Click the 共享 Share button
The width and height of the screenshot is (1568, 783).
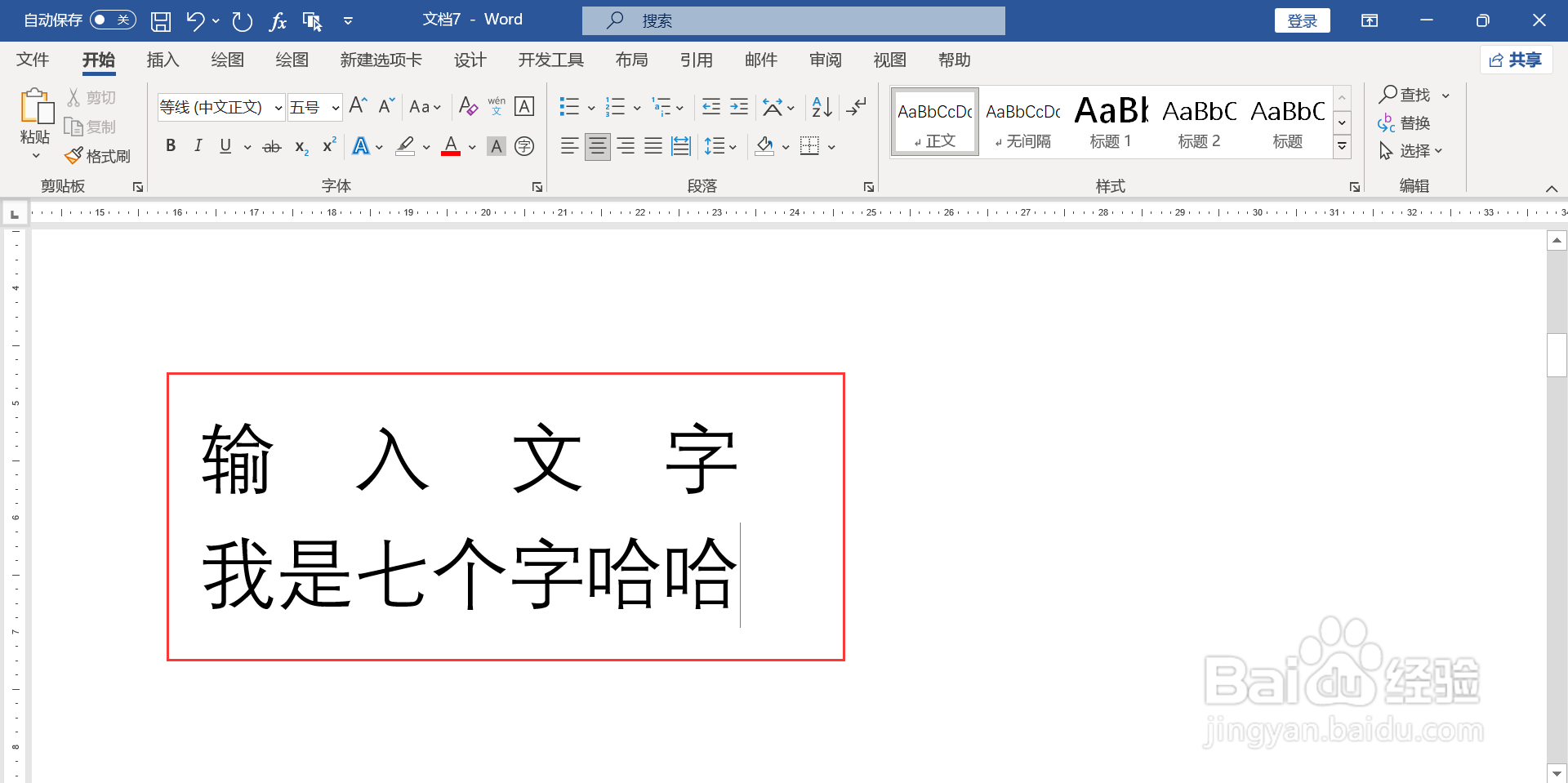point(1516,60)
